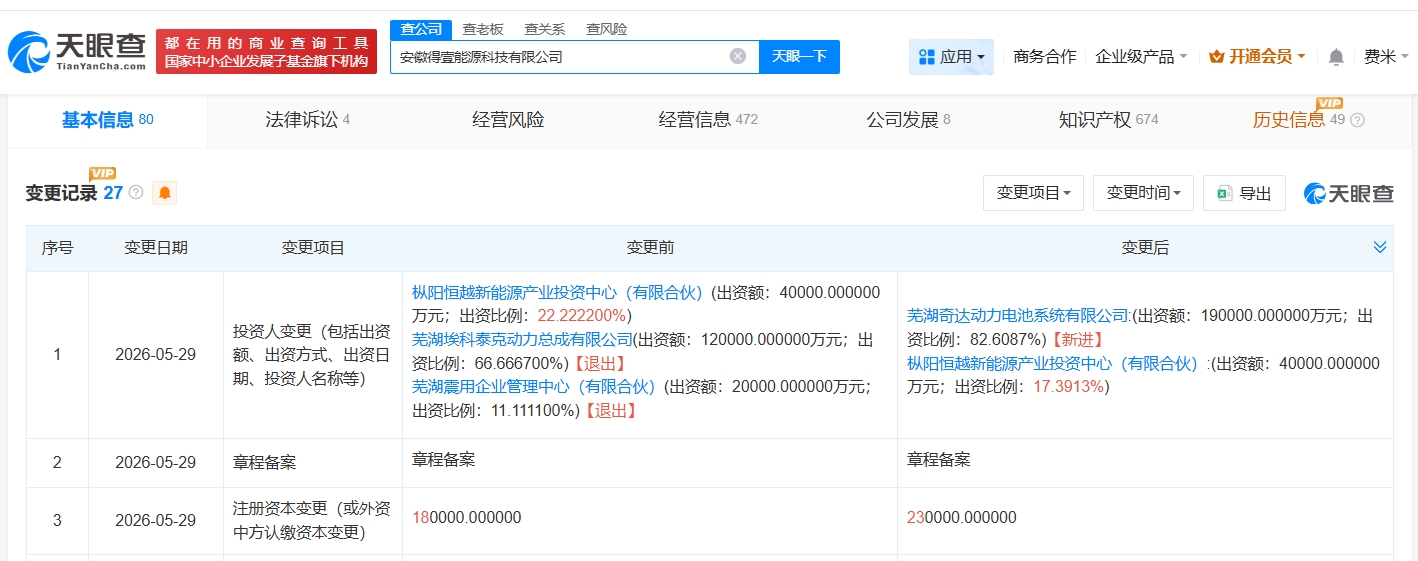Screen dimensions: 1418x561
Task: Click the 变更日期 column header
Action: [155, 248]
